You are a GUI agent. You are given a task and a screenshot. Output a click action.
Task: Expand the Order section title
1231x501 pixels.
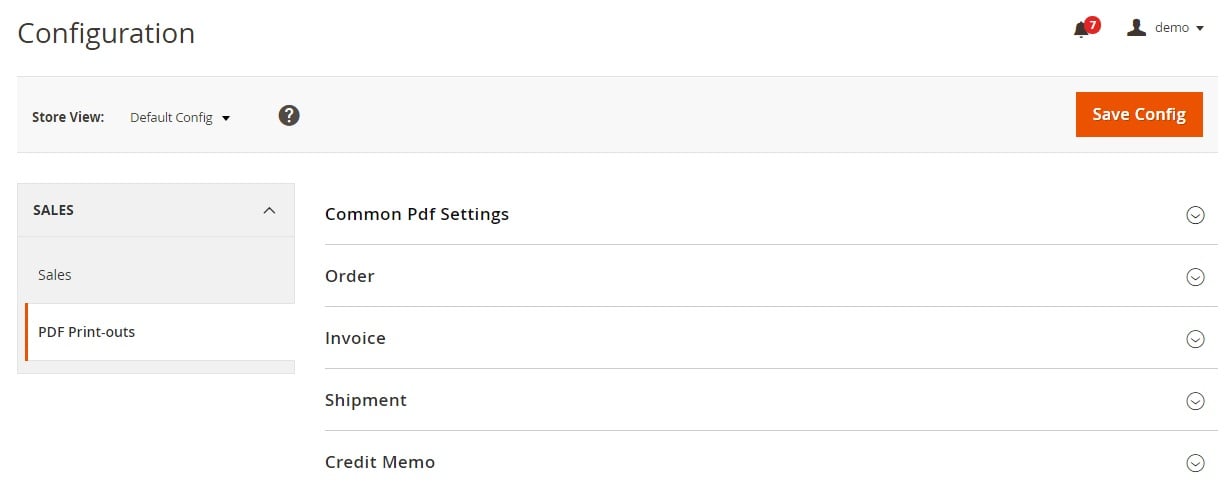(x=350, y=276)
